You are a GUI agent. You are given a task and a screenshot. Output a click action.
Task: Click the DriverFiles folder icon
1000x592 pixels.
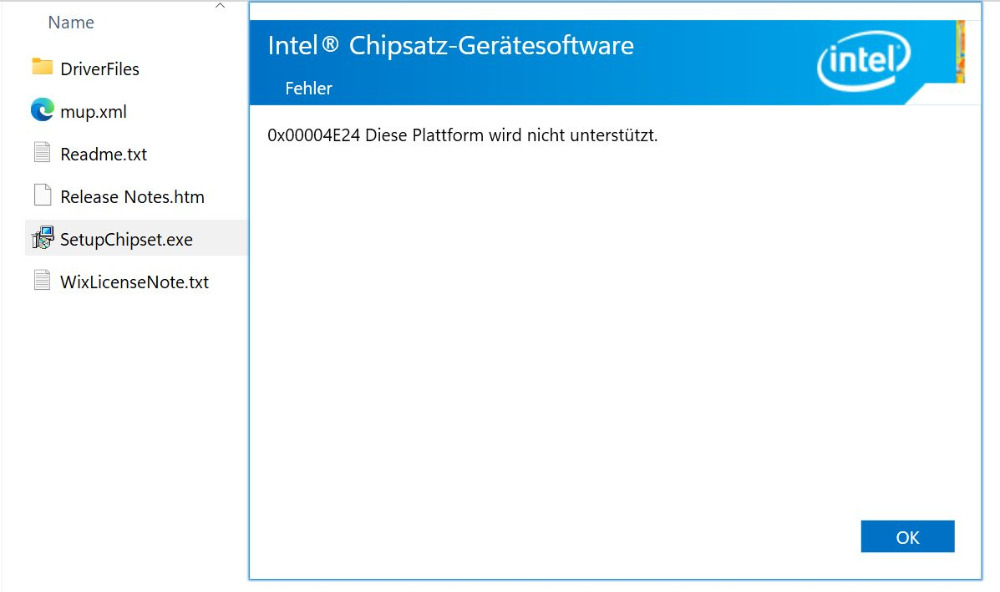pos(42,68)
